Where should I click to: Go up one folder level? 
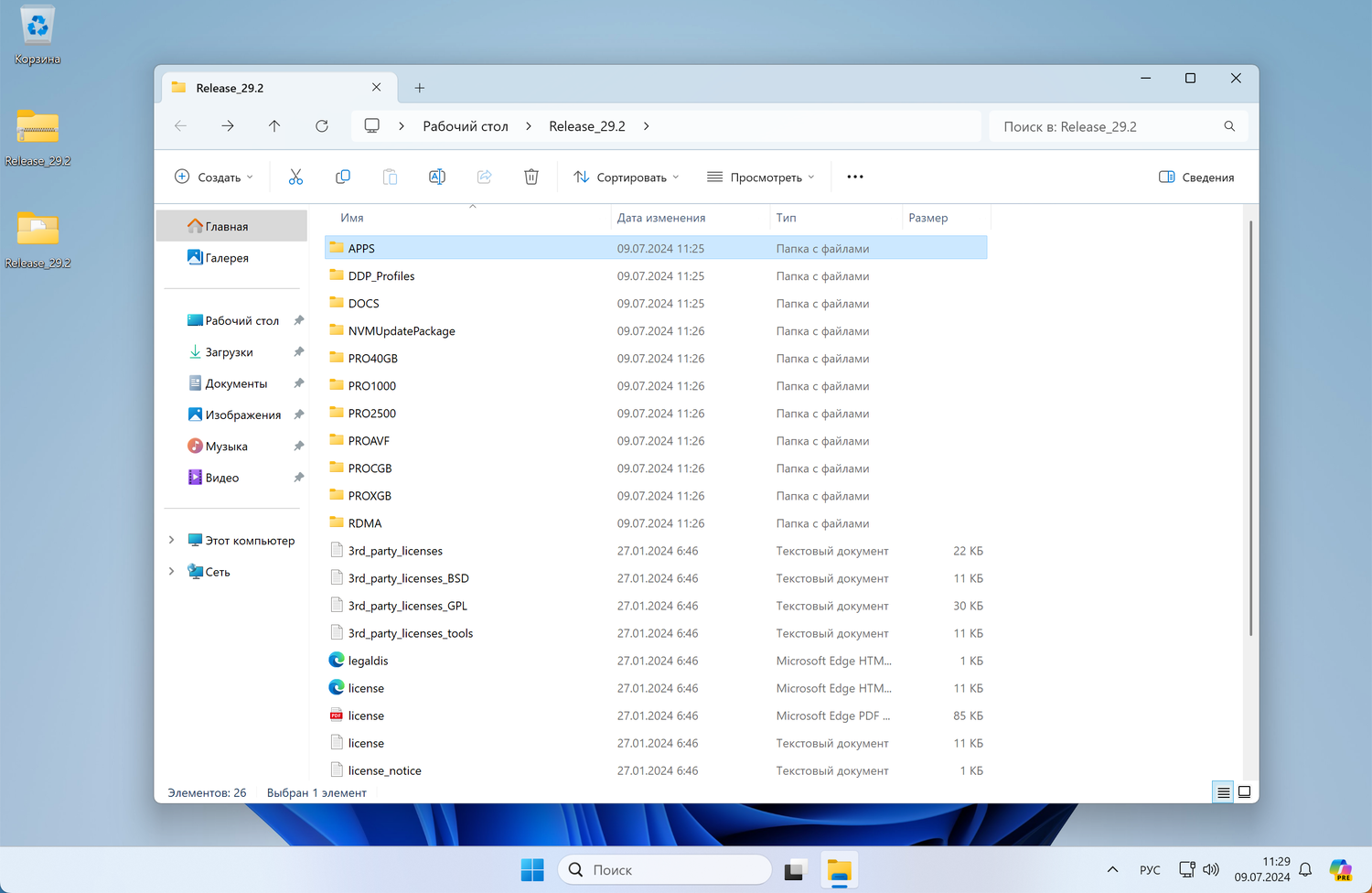coord(274,126)
